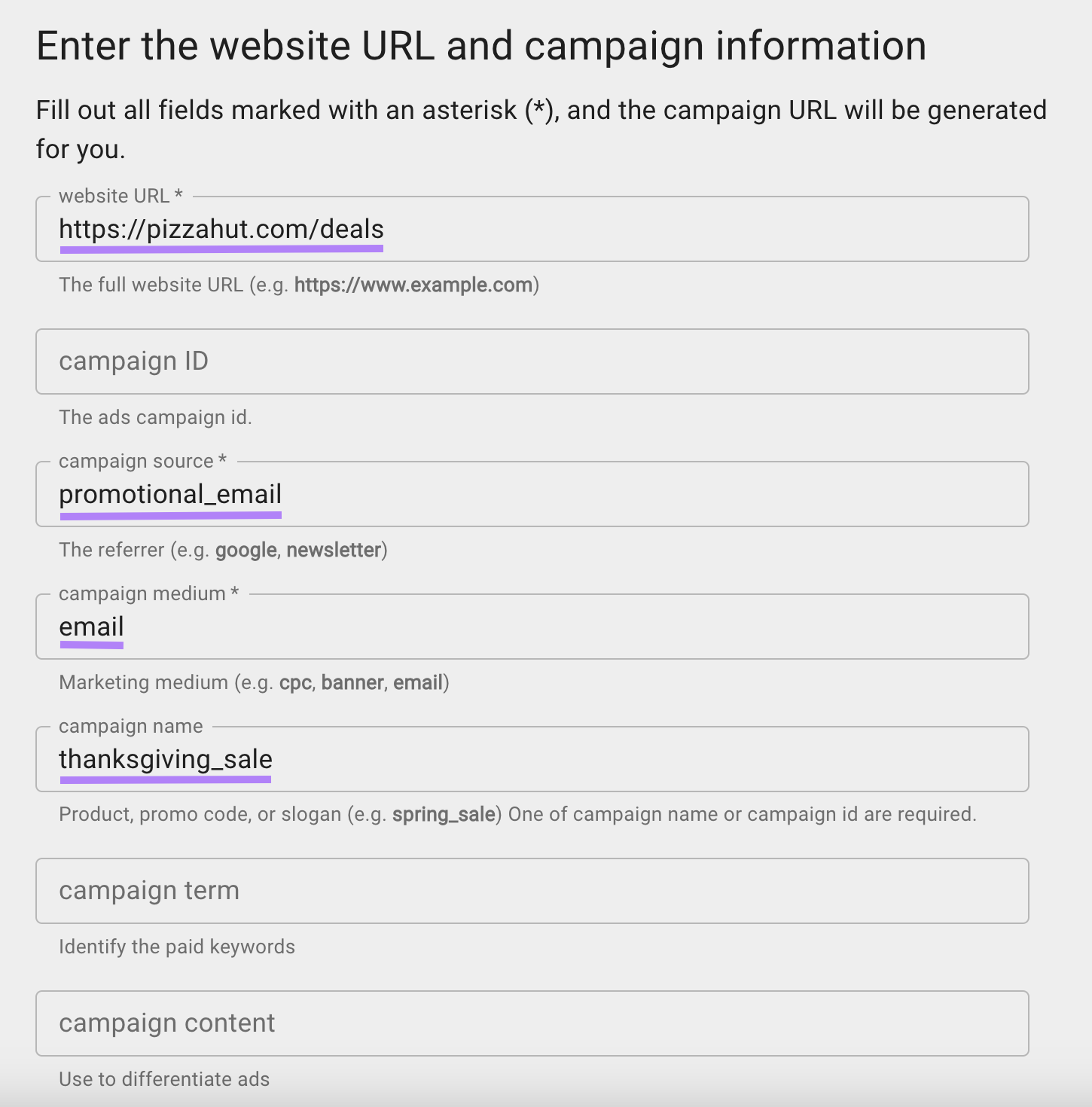Select the highlighted pizzahut.com/deals URL text
The width and height of the screenshot is (1092, 1107).
221,230
